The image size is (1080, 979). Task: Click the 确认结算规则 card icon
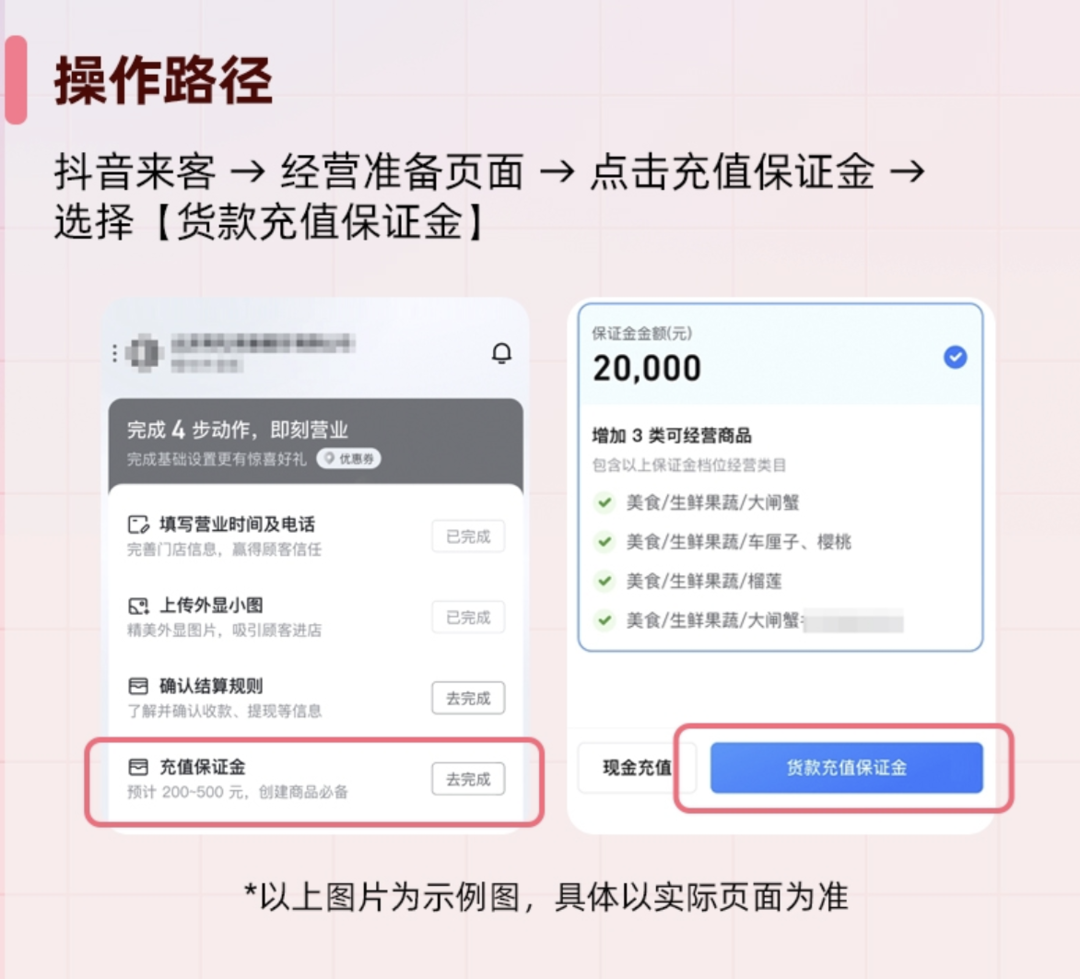(138, 686)
